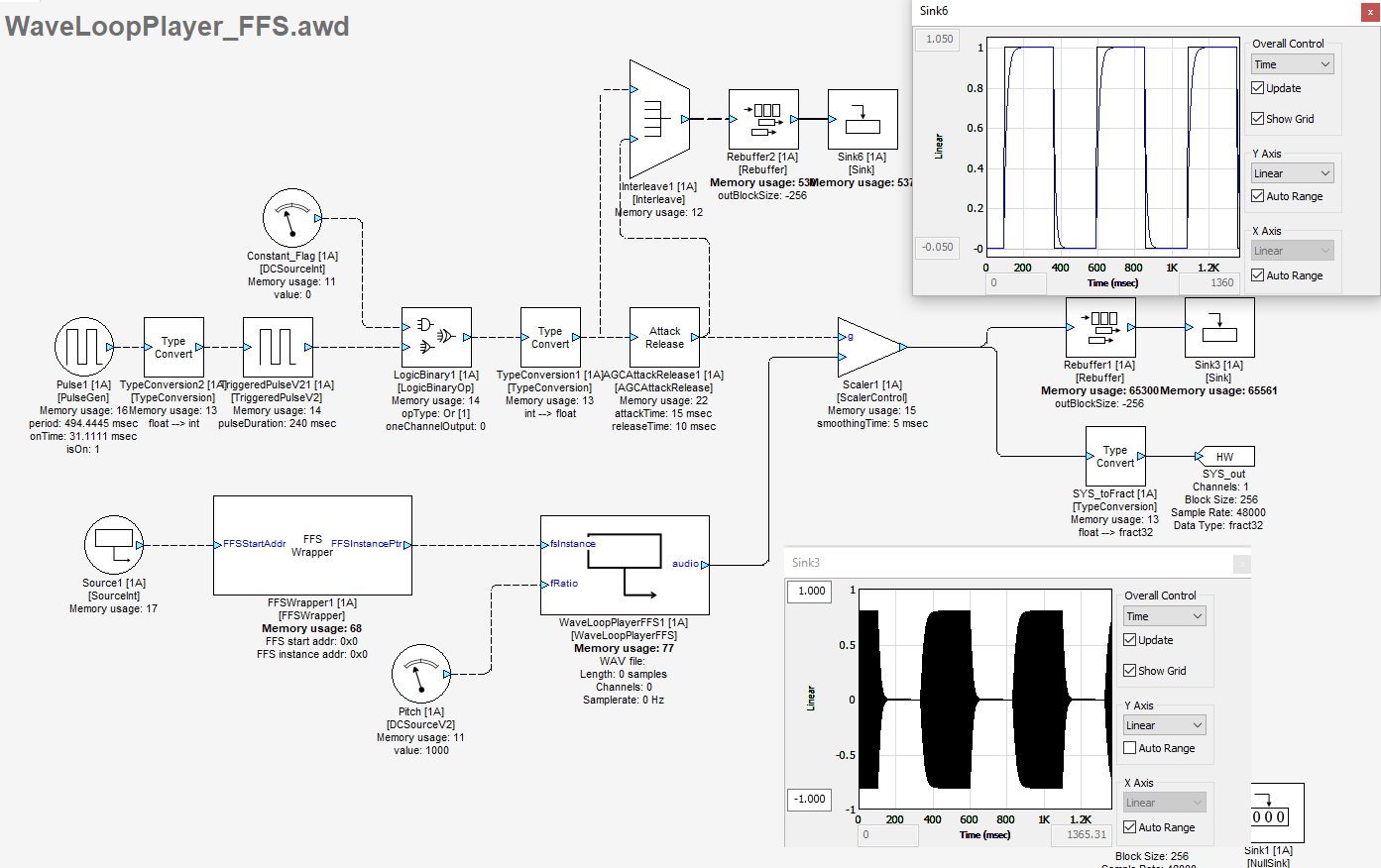Expand Sink6 Y Axis Linear dropdown
Image resolution: width=1381 pixels, height=868 pixels.
coord(1292,173)
